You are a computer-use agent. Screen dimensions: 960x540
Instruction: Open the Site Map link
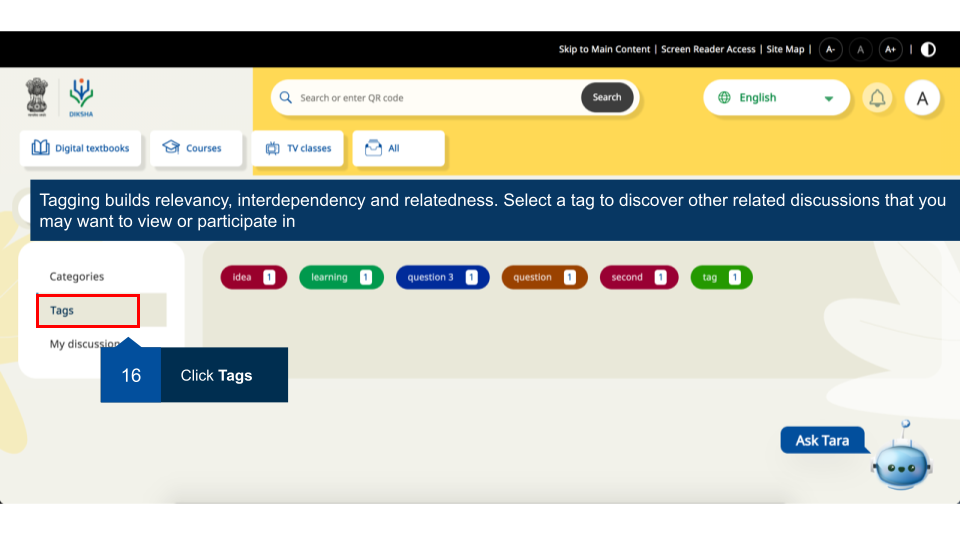(785, 49)
